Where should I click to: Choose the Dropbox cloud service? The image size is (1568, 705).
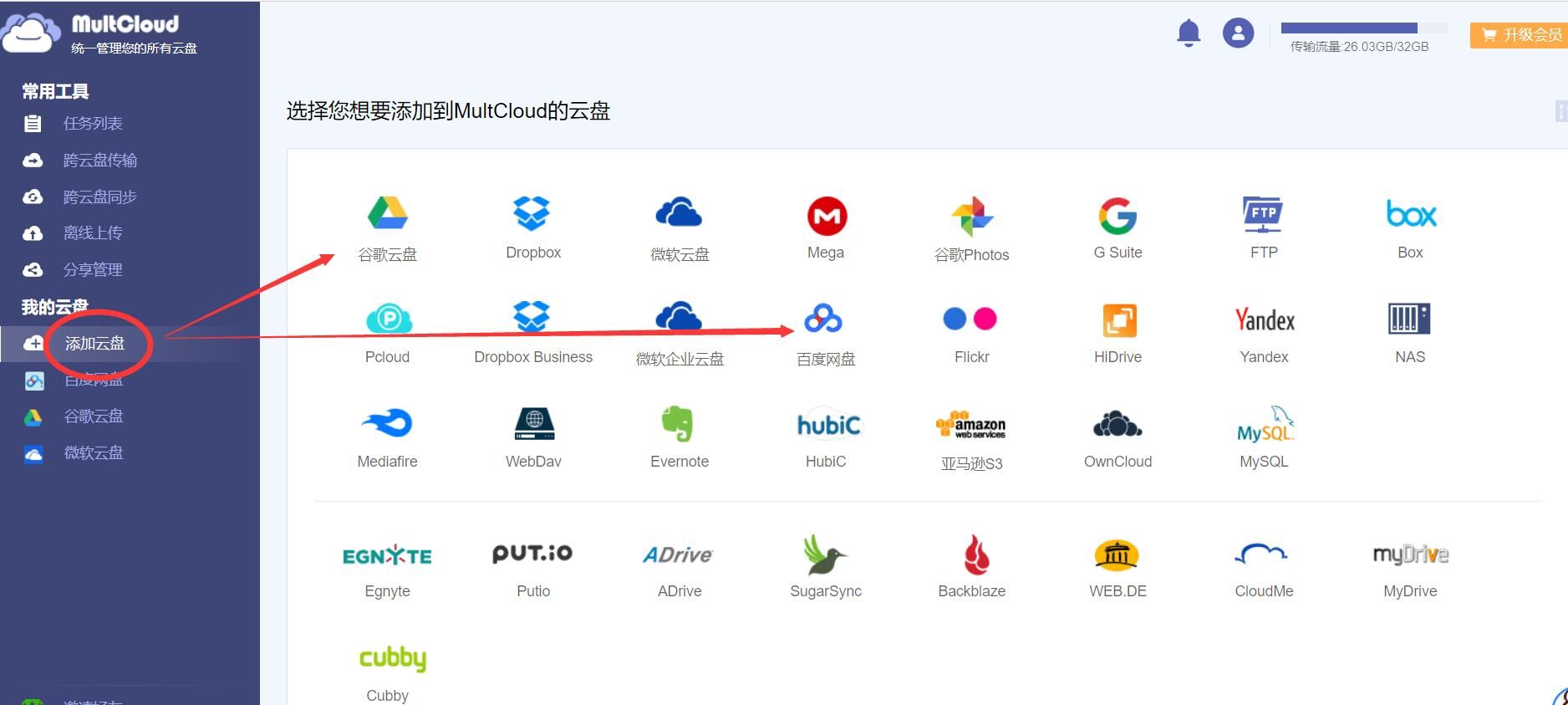(532, 214)
